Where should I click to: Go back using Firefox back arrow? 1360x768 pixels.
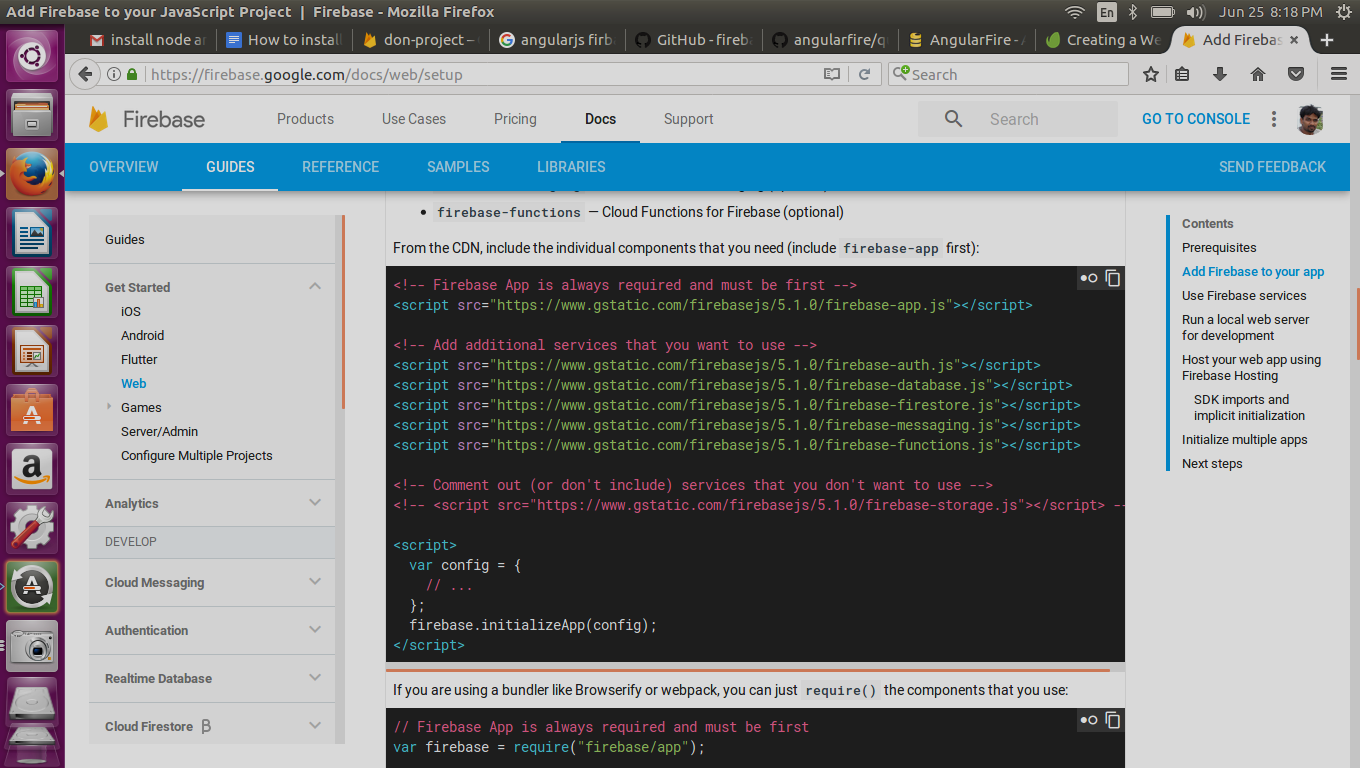click(87, 74)
